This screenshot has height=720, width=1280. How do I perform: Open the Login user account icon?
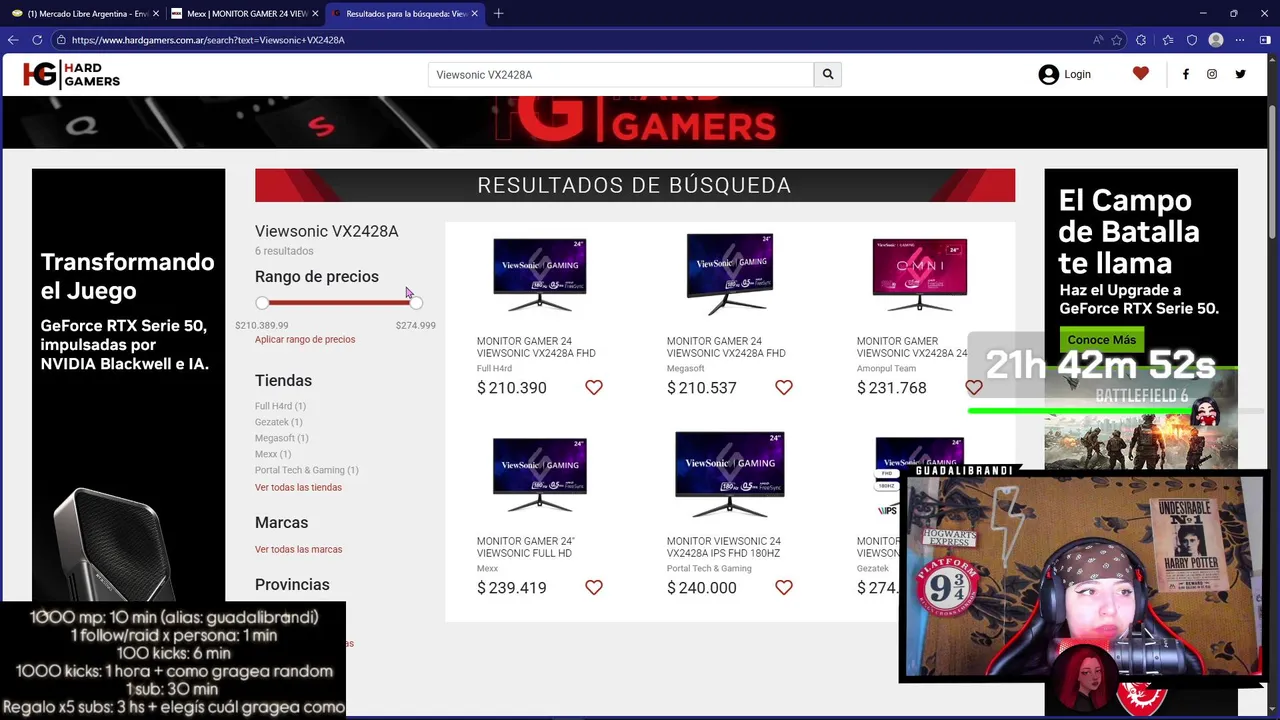[x=1048, y=74]
